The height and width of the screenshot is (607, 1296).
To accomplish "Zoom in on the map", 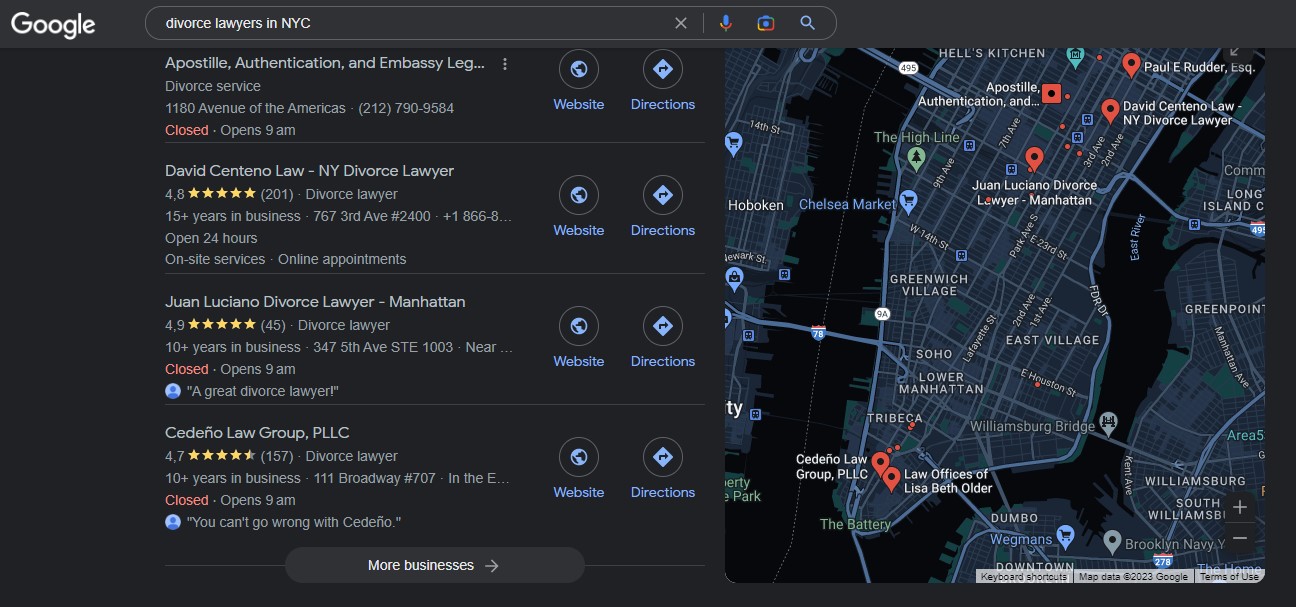I will click(1240, 507).
